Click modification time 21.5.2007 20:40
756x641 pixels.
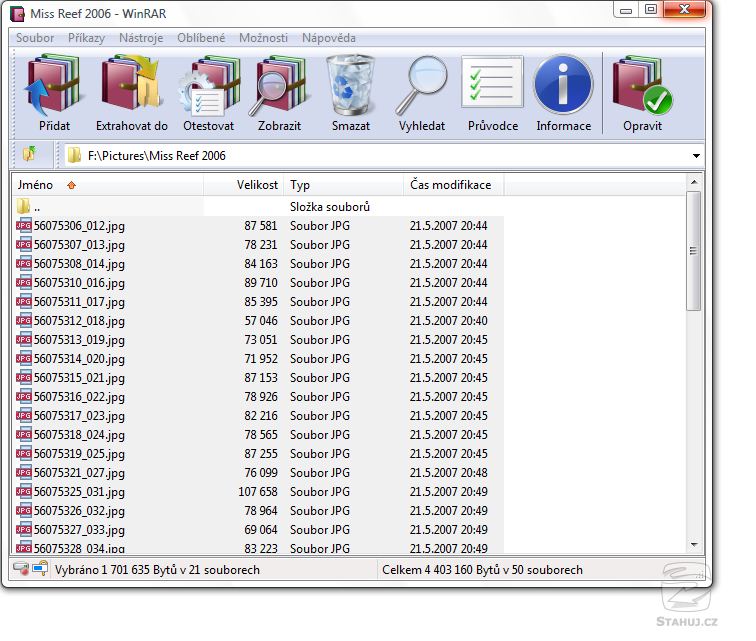448,321
